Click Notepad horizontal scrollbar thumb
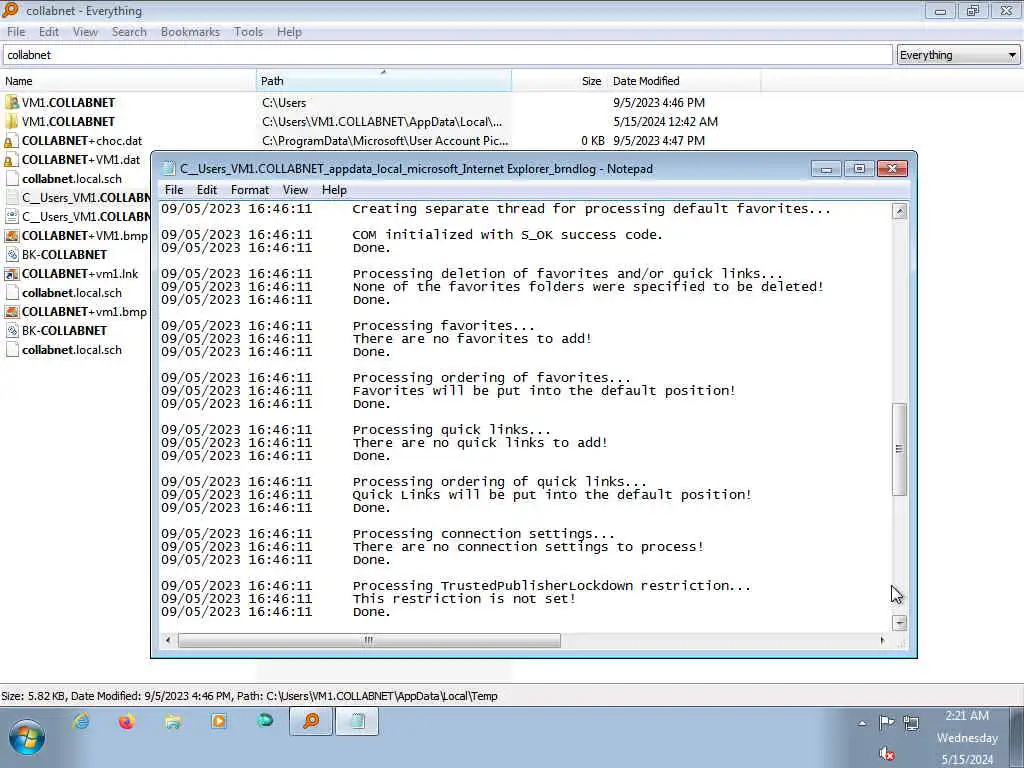This screenshot has height=768, width=1024. [x=369, y=640]
